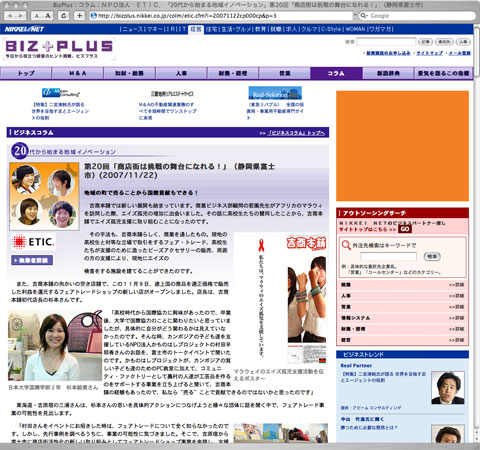Focus the Google search field in the toolbar
The height and width of the screenshot is (450, 480).
point(417,16)
